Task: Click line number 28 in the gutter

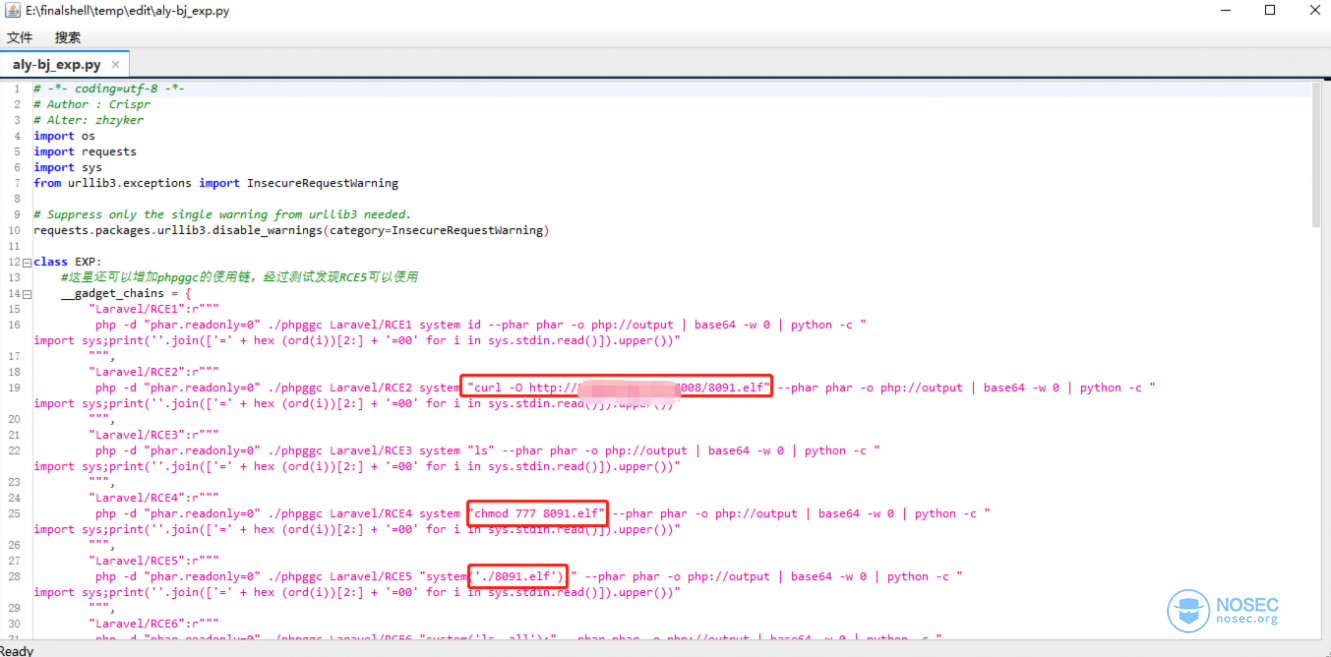Action: pyautogui.click(x=14, y=577)
